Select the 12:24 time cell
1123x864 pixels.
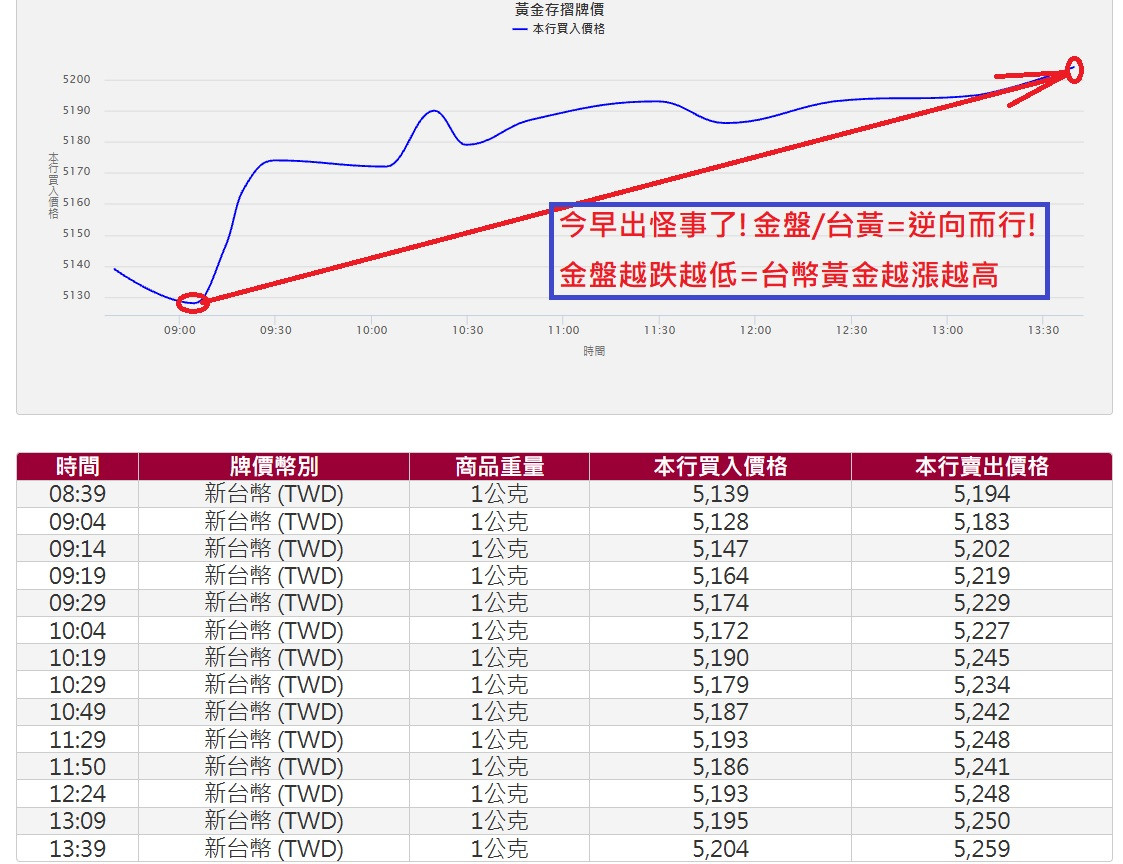click(x=77, y=794)
